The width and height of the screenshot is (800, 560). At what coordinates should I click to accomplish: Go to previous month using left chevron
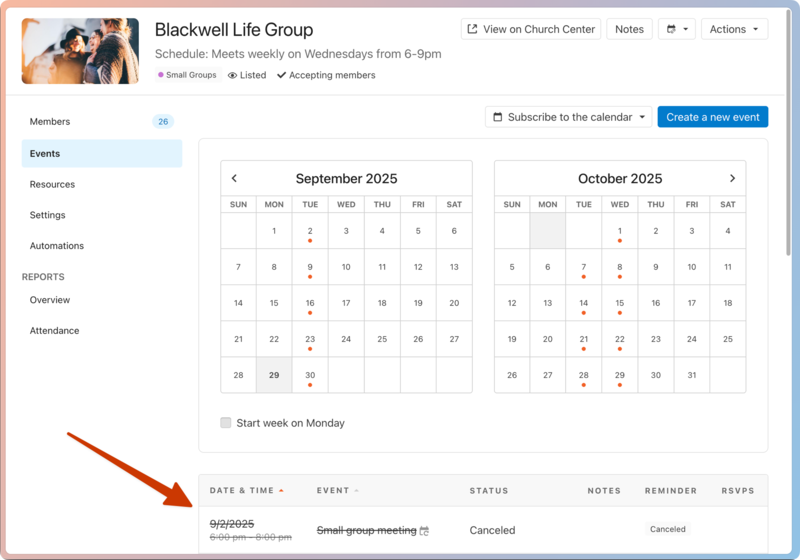tap(234, 179)
